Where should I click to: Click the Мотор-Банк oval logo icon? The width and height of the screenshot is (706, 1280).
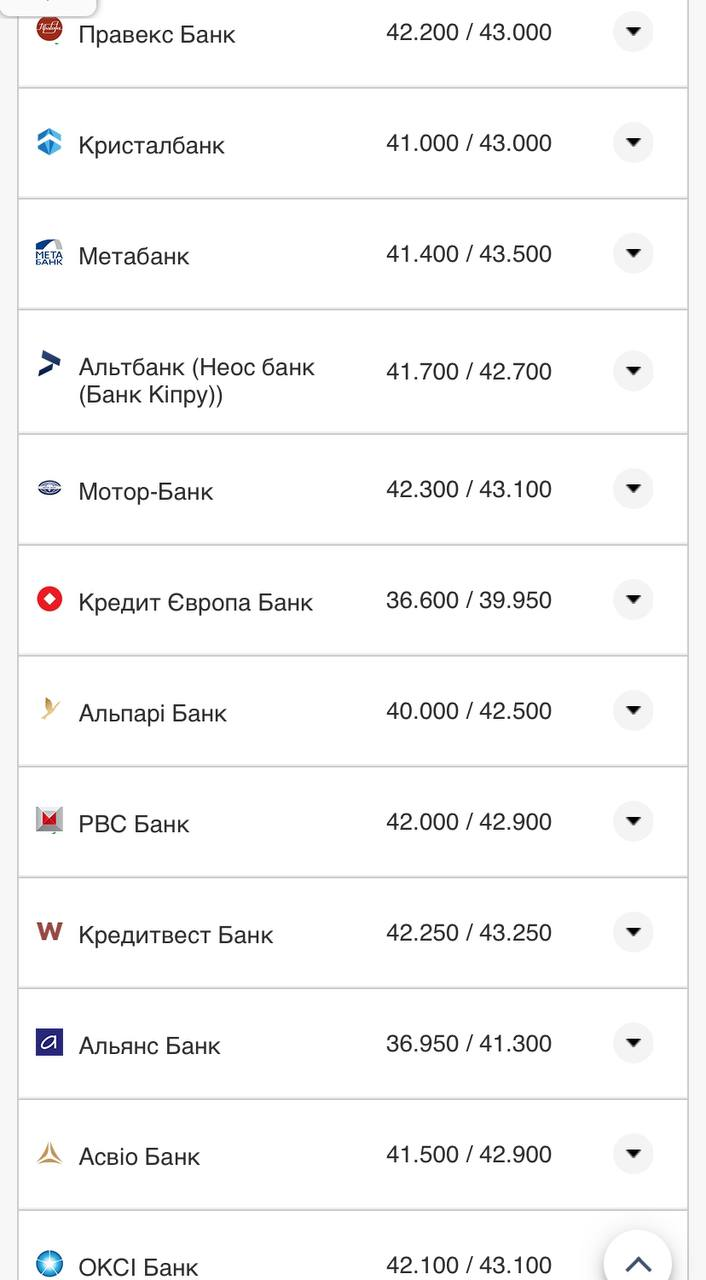(x=49, y=489)
